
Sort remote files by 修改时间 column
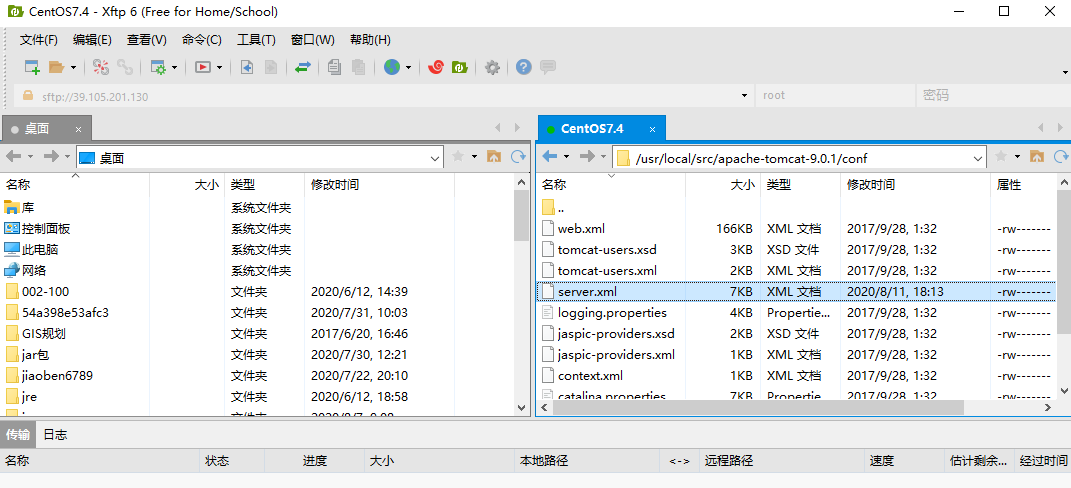coord(915,185)
